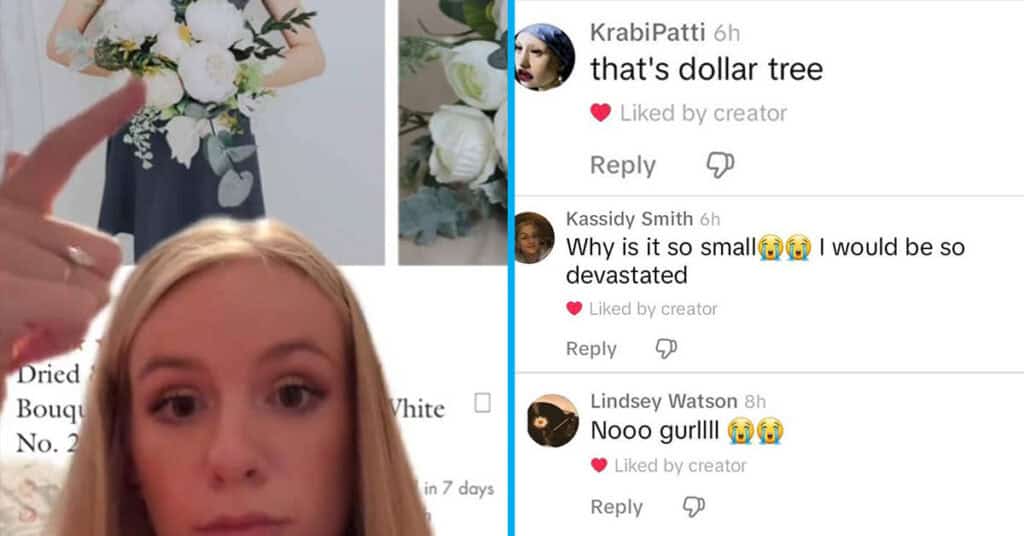Open the Lindsey Watson username link
Screen dimensions: 1024x536
664,401
